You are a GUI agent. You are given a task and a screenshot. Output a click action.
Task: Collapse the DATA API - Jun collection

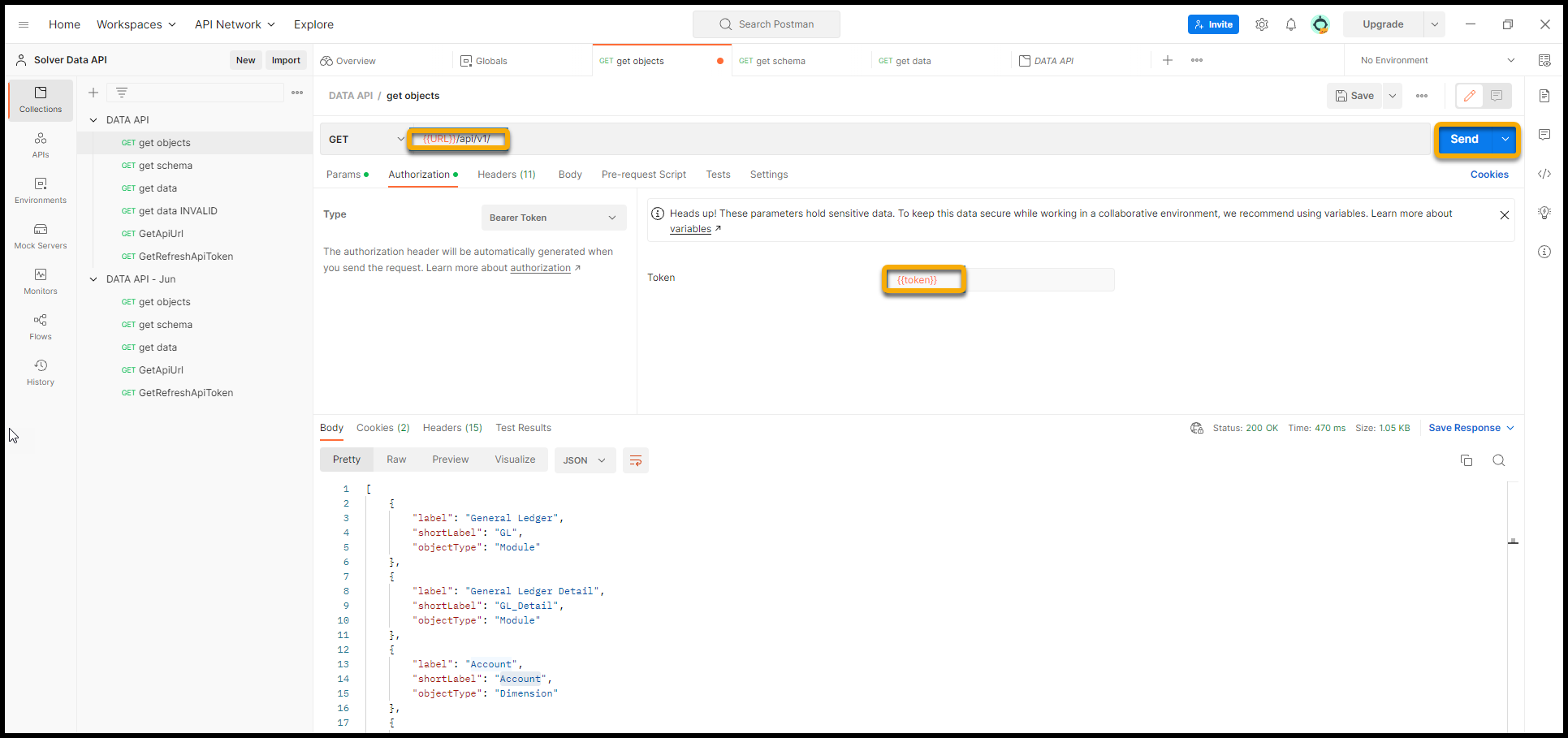pyautogui.click(x=93, y=279)
